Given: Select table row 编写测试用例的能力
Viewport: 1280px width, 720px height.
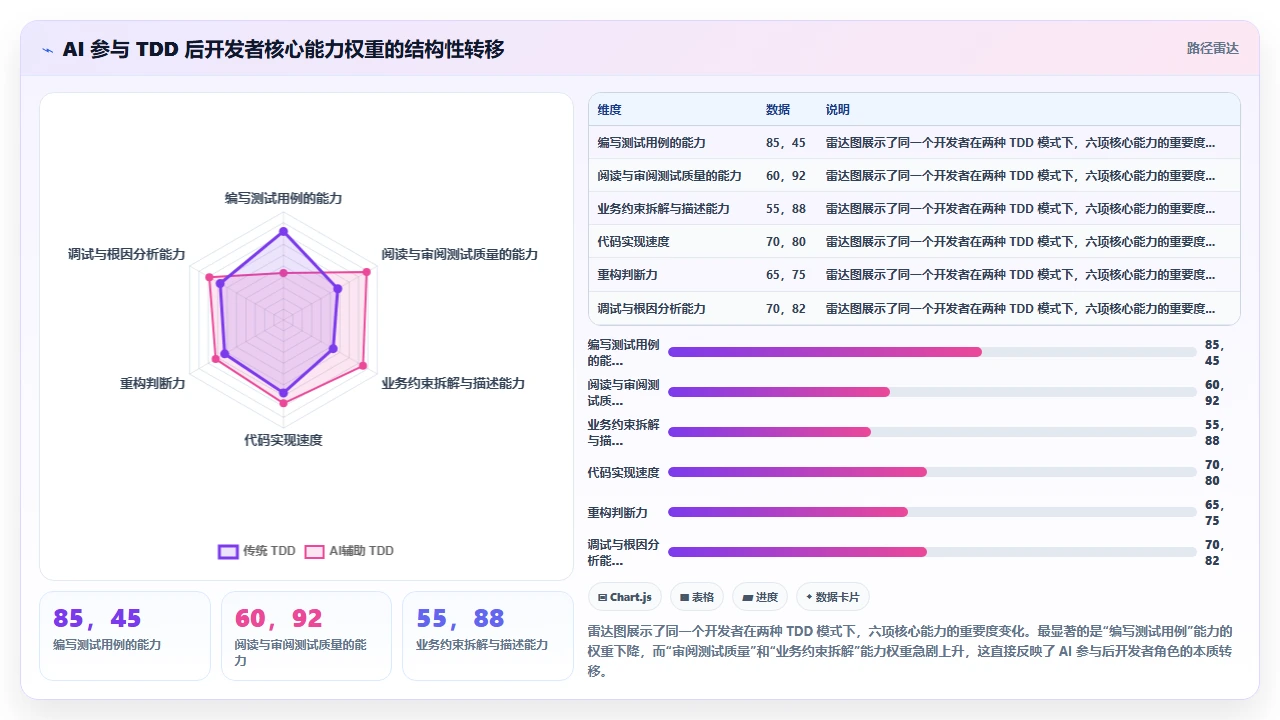Looking at the screenshot, I should pyautogui.click(x=914, y=142).
